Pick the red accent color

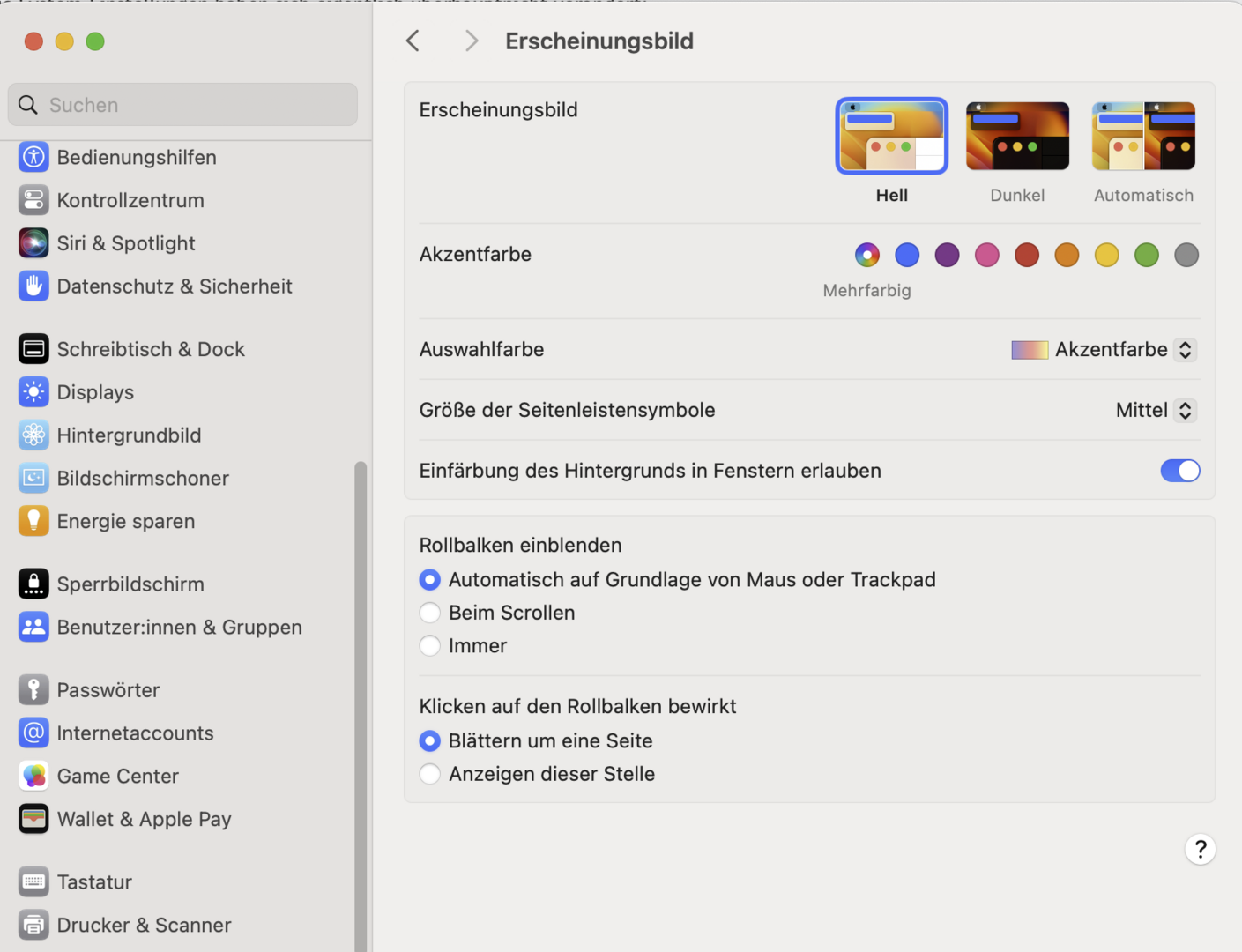point(1027,255)
